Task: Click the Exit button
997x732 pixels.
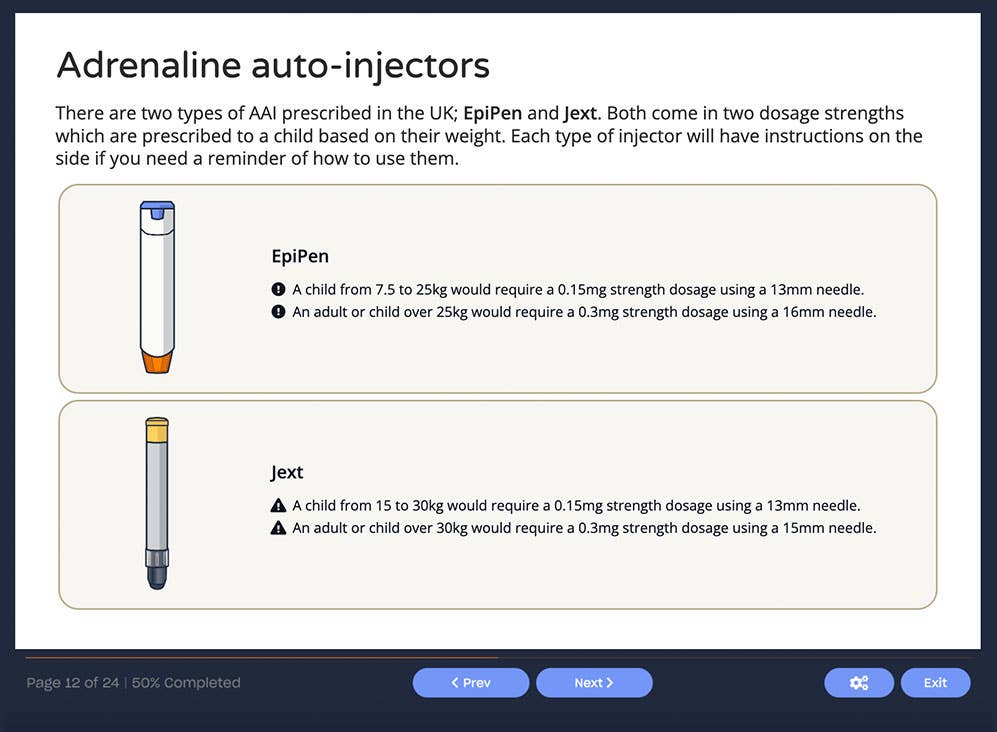Action: click(935, 683)
